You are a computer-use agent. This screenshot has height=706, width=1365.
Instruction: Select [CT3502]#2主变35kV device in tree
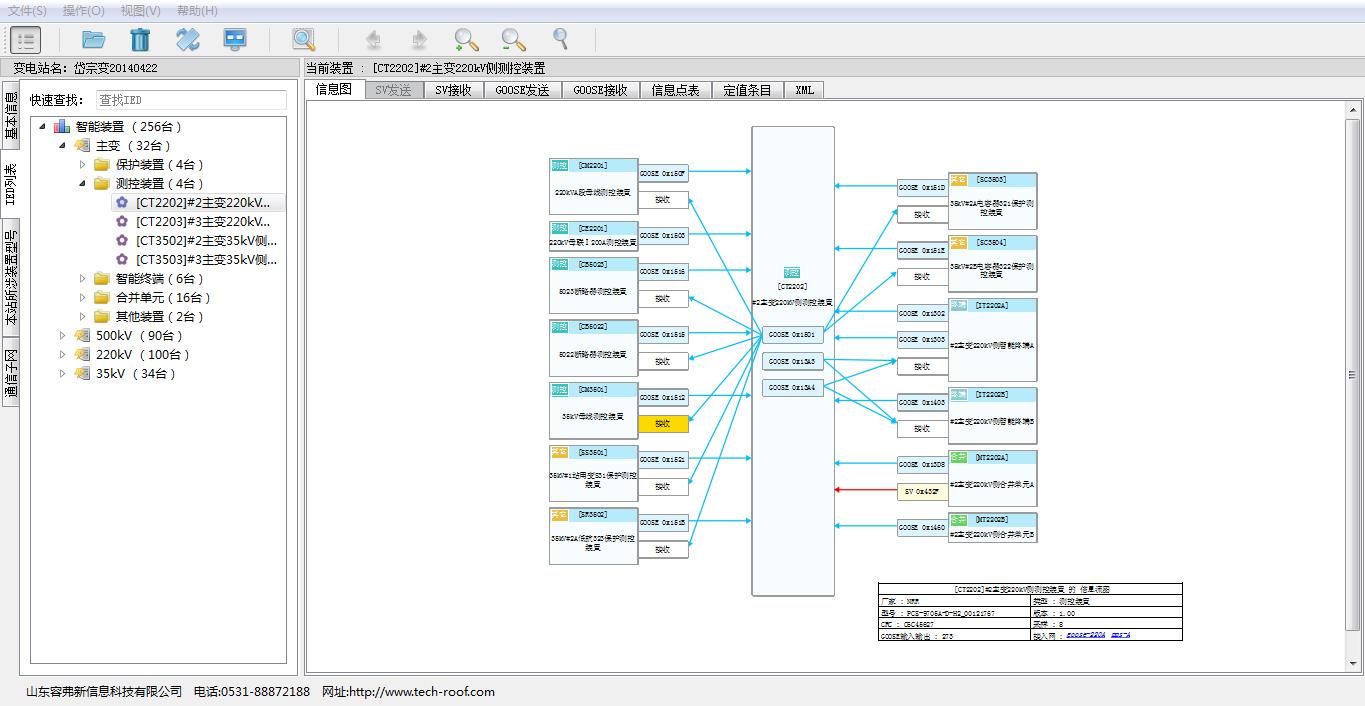pos(205,241)
